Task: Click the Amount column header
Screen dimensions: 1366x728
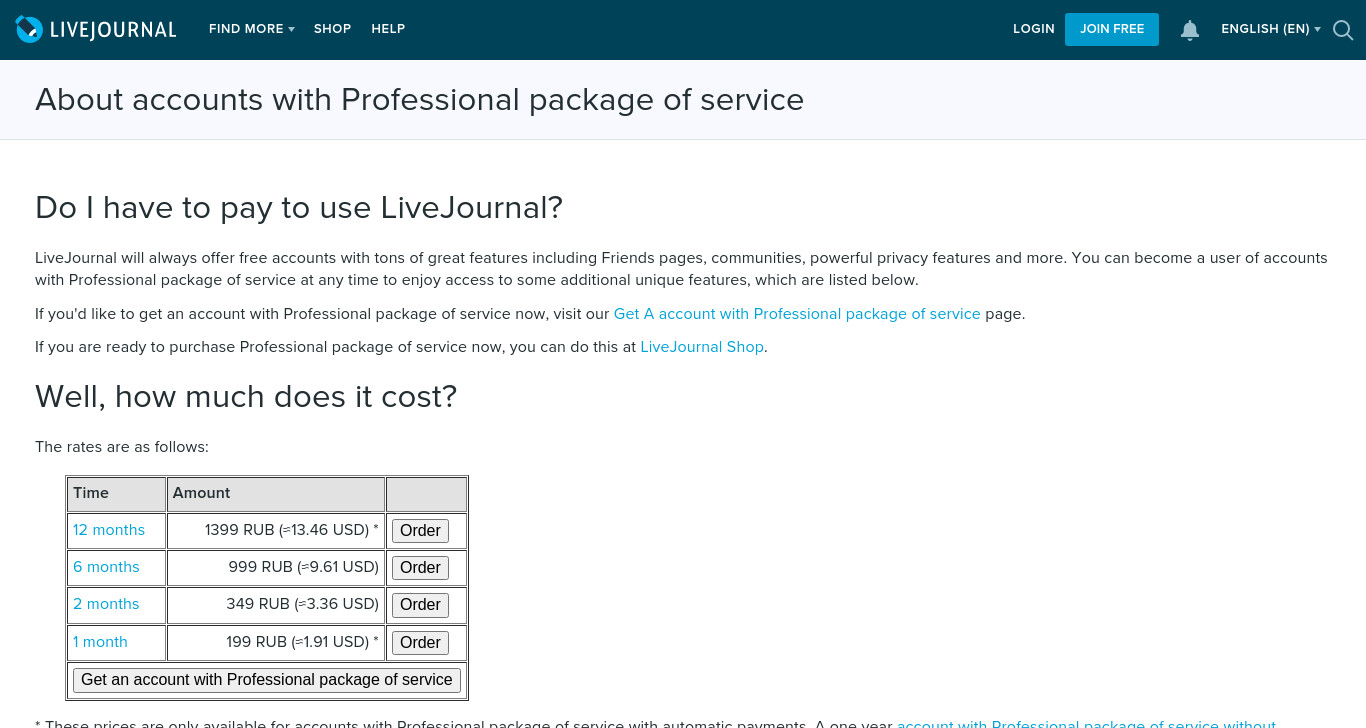Action: (x=276, y=494)
